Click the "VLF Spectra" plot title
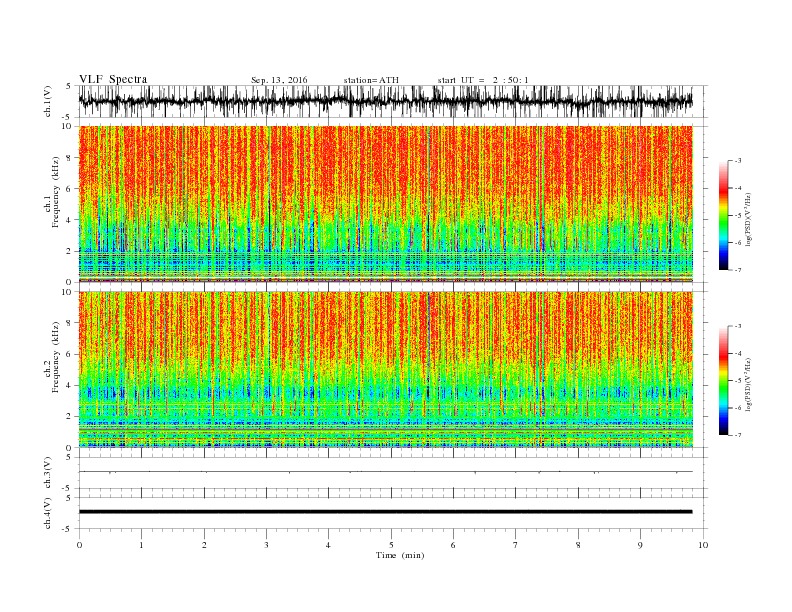 tap(113, 79)
